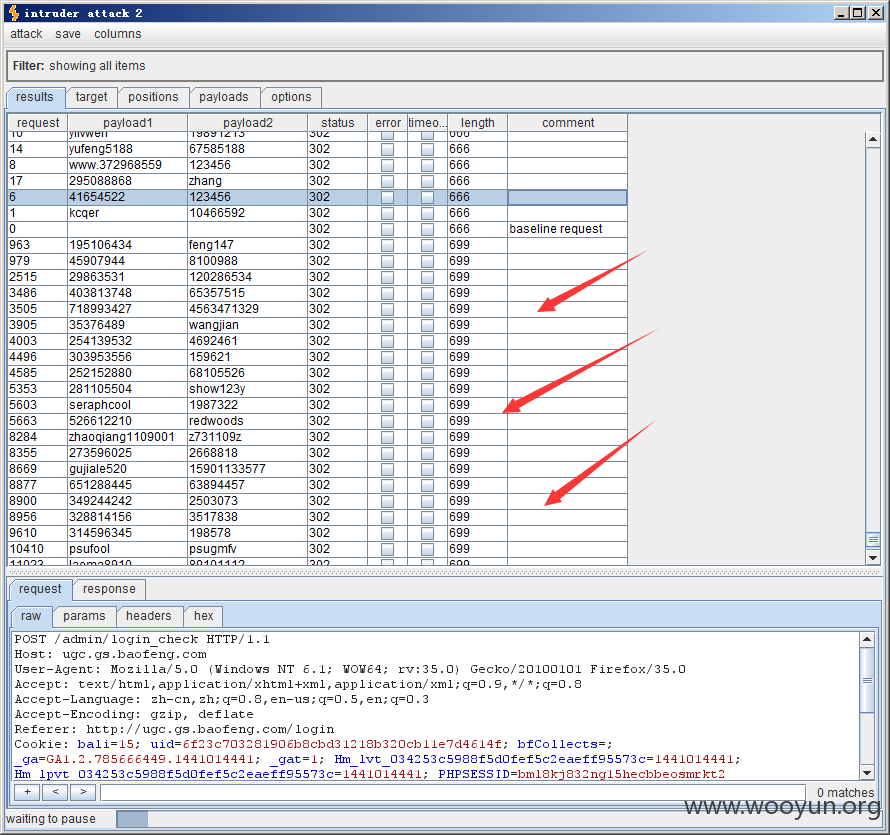
Task: Click the search text input field
Action: [x=453, y=792]
